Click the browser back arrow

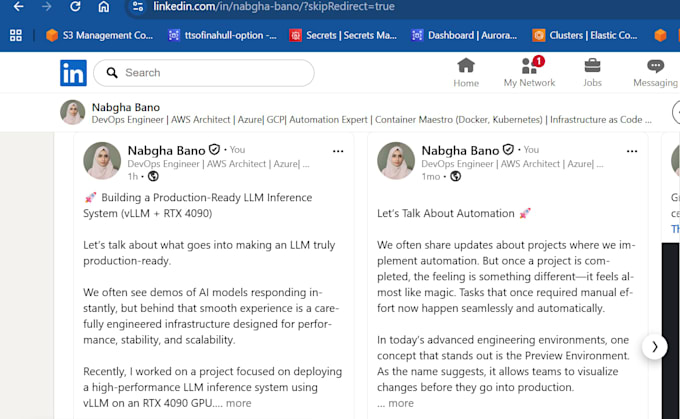tap(18, 7)
